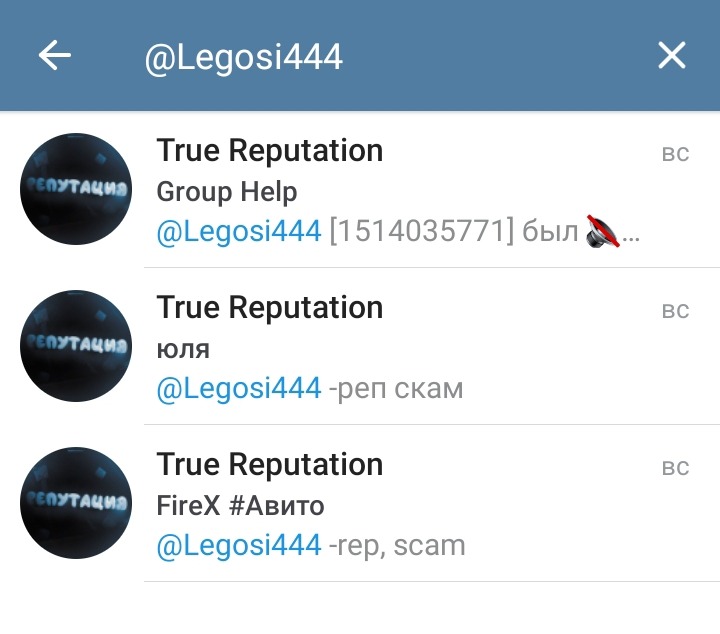
Task: Open the third True Reputation avatar
Action: coord(76,503)
